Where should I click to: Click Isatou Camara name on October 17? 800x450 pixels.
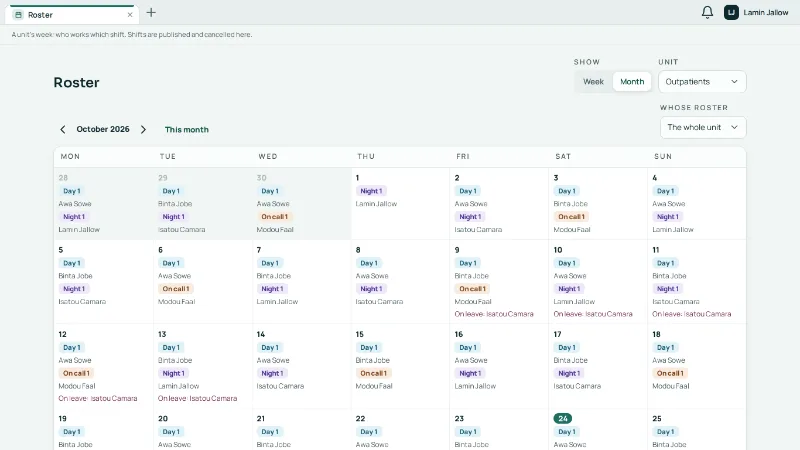577,386
